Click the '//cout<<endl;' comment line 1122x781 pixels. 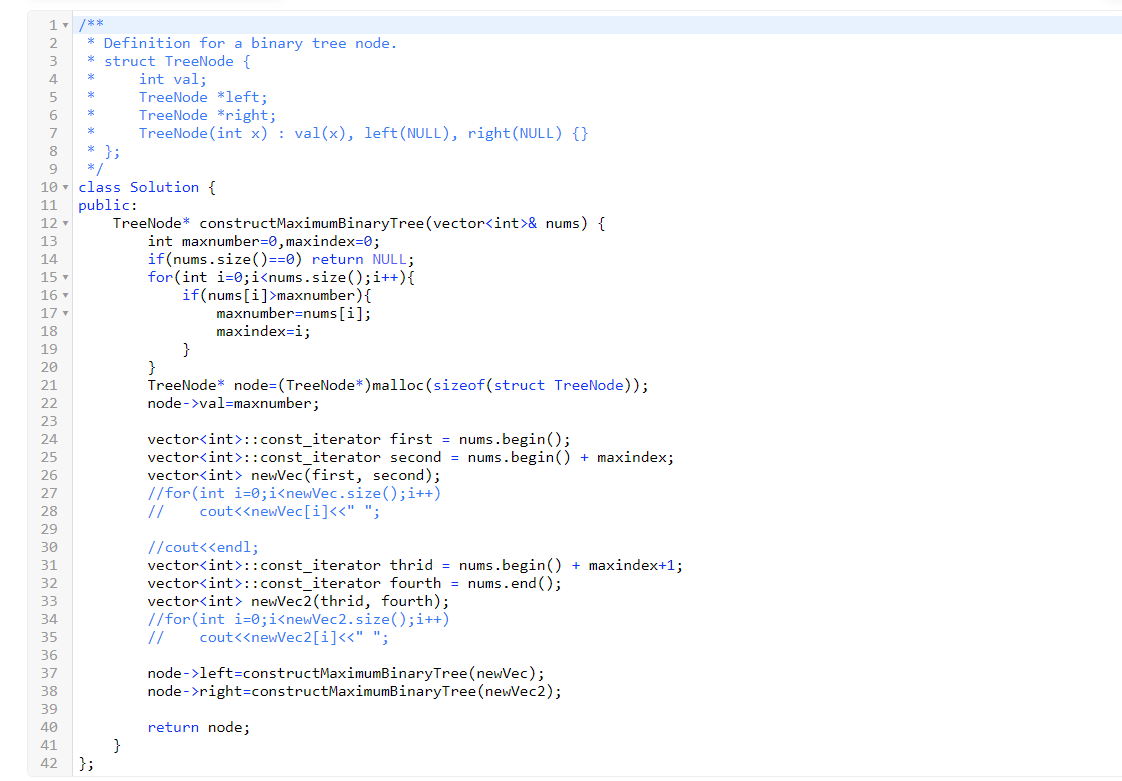[203, 547]
